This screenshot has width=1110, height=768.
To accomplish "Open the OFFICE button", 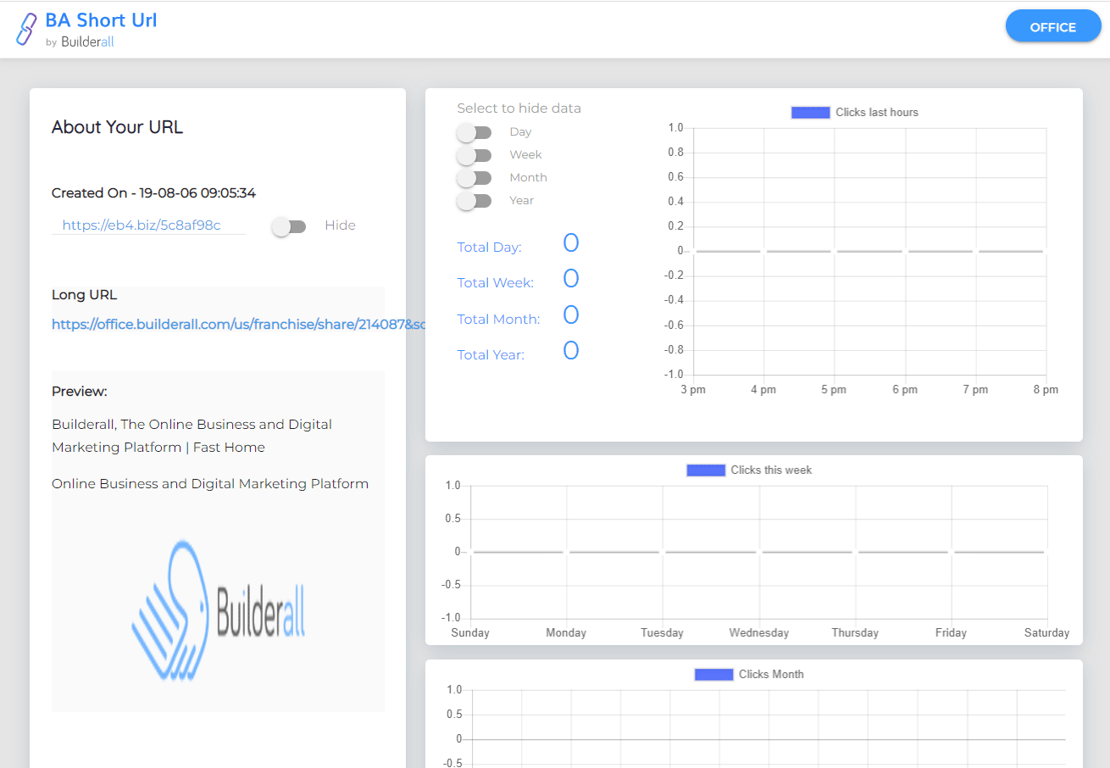I will tap(1053, 27).
